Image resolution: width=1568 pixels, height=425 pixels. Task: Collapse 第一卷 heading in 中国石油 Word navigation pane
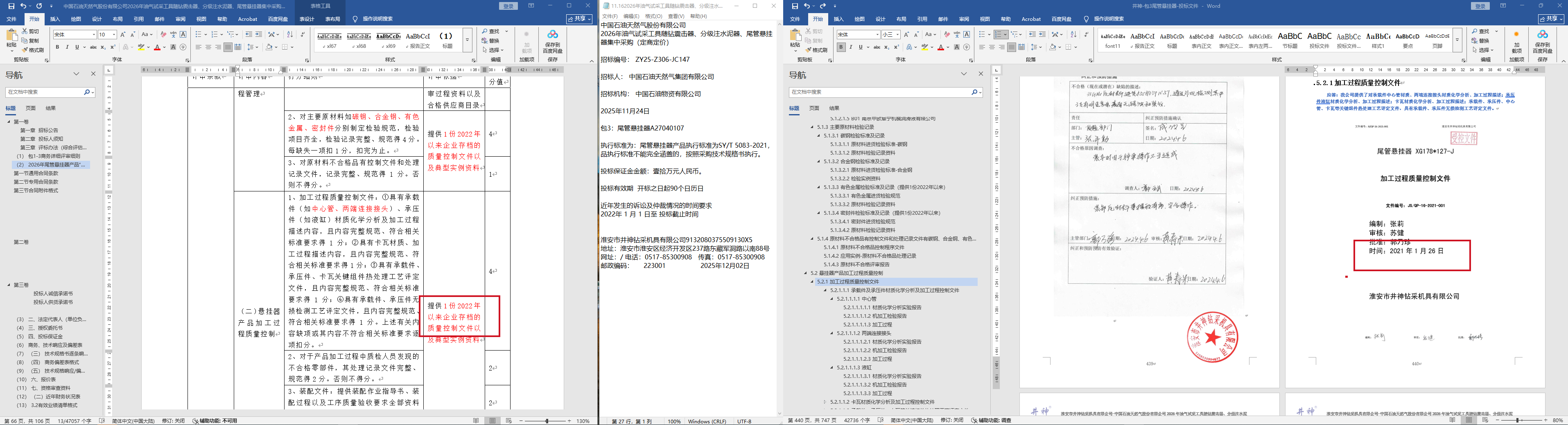(x=9, y=121)
